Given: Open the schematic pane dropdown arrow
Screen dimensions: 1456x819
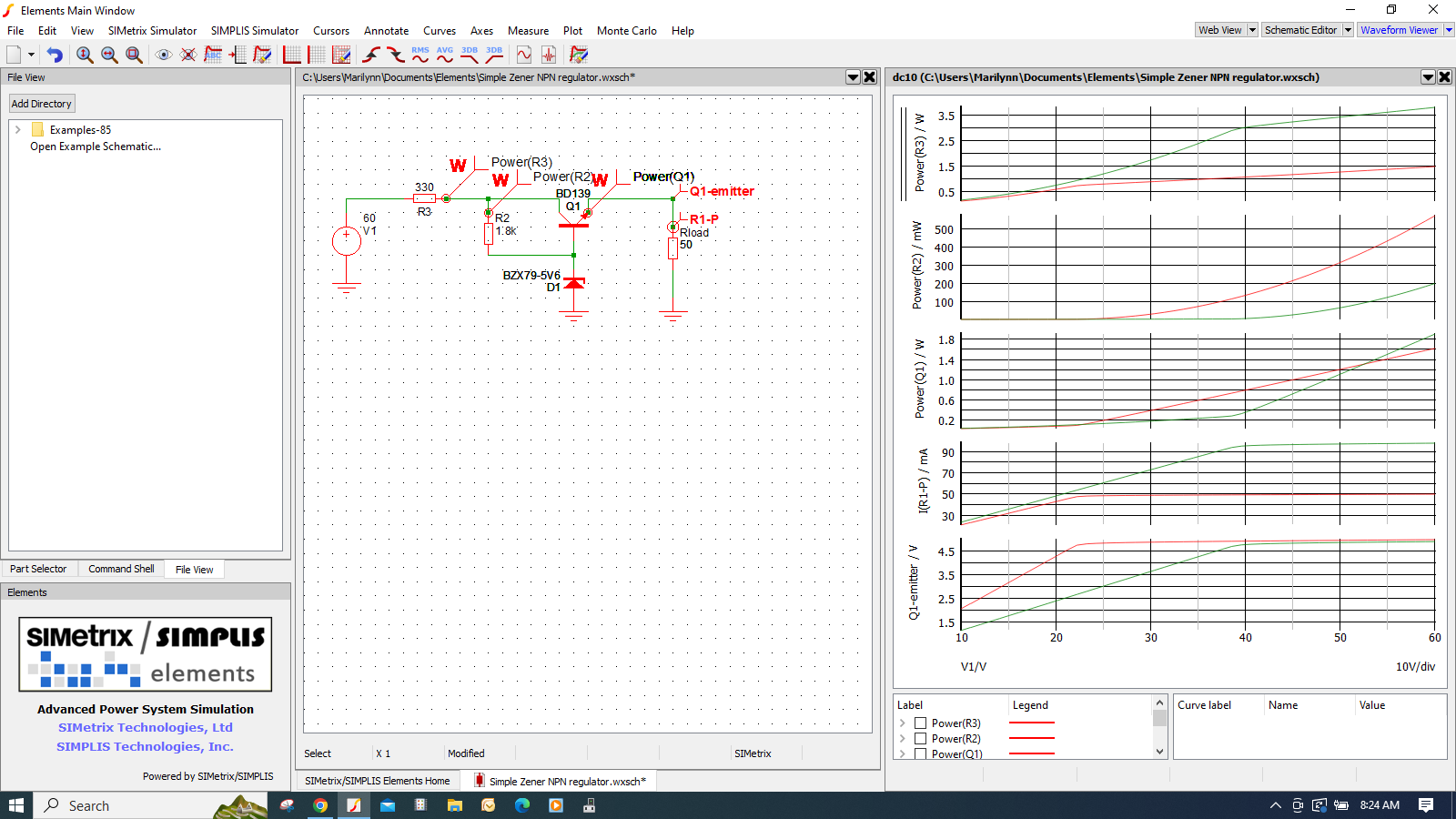Looking at the screenshot, I should (x=853, y=77).
